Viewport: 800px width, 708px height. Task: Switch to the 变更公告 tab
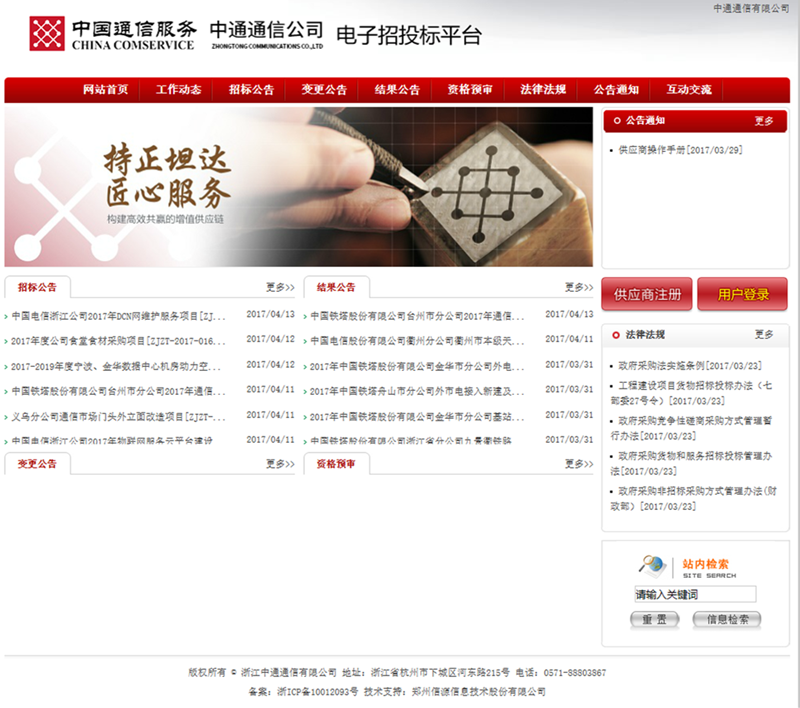[37, 464]
